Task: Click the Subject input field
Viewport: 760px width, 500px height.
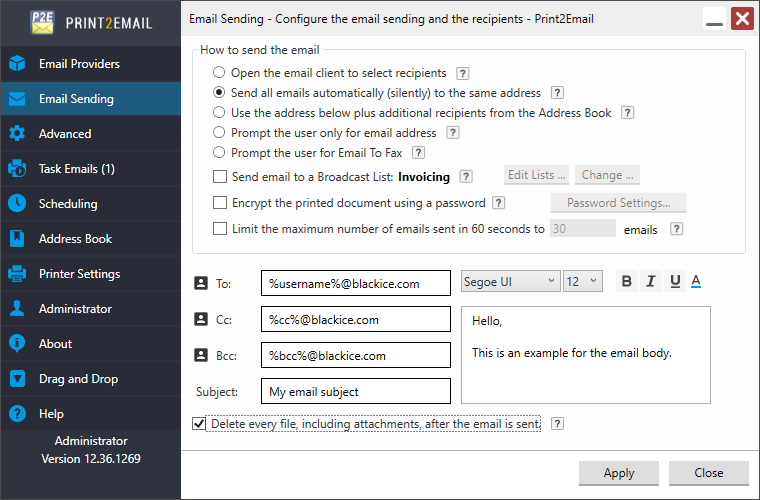Action: pos(356,391)
